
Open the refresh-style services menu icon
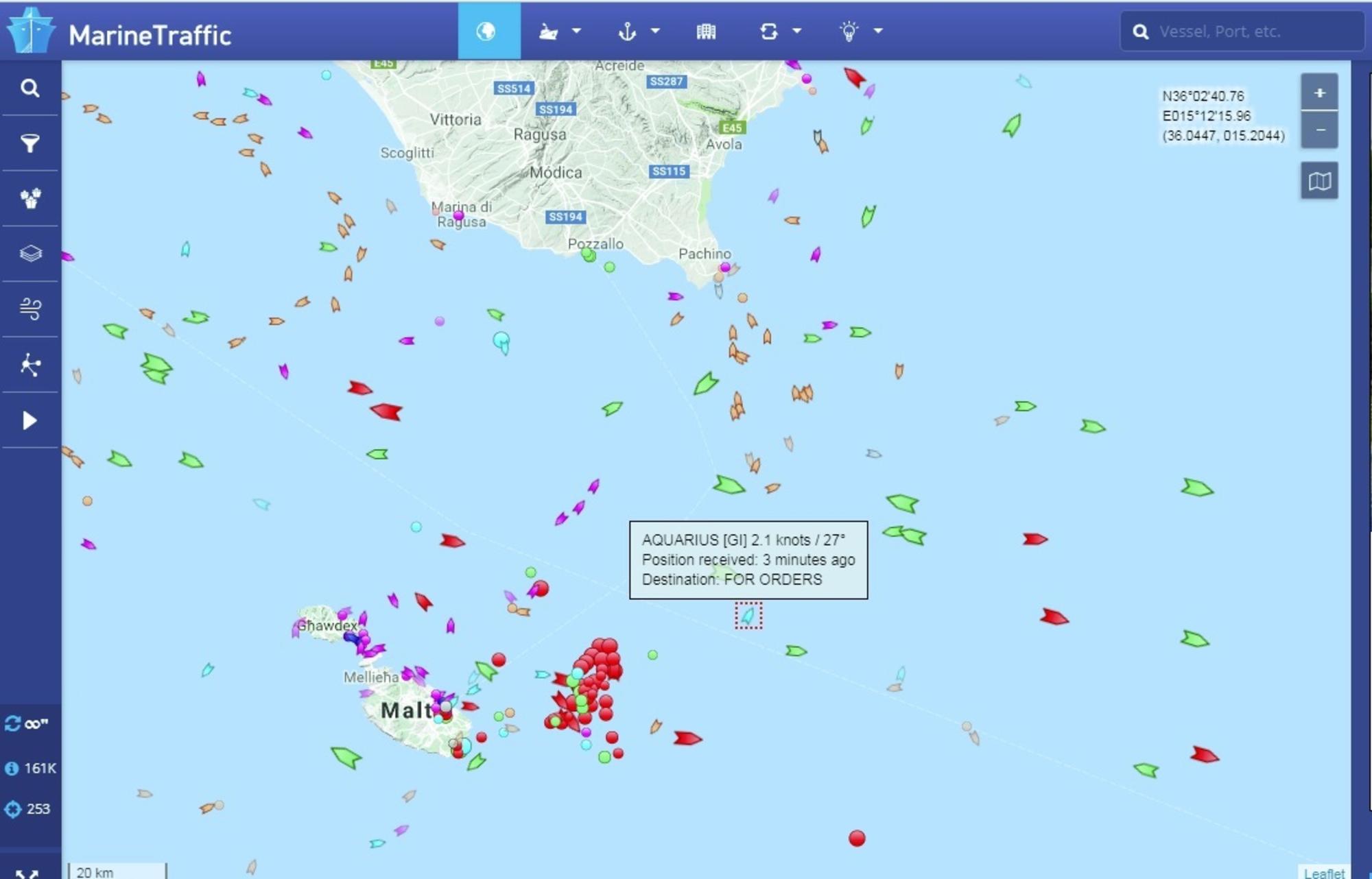click(x=769, y=32)
